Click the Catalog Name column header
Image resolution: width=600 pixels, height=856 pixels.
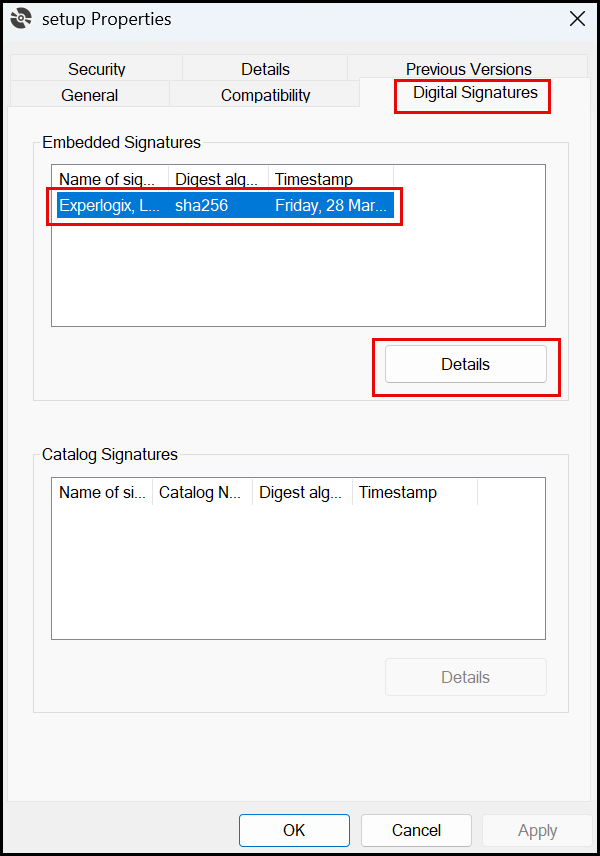click(202, 492)
